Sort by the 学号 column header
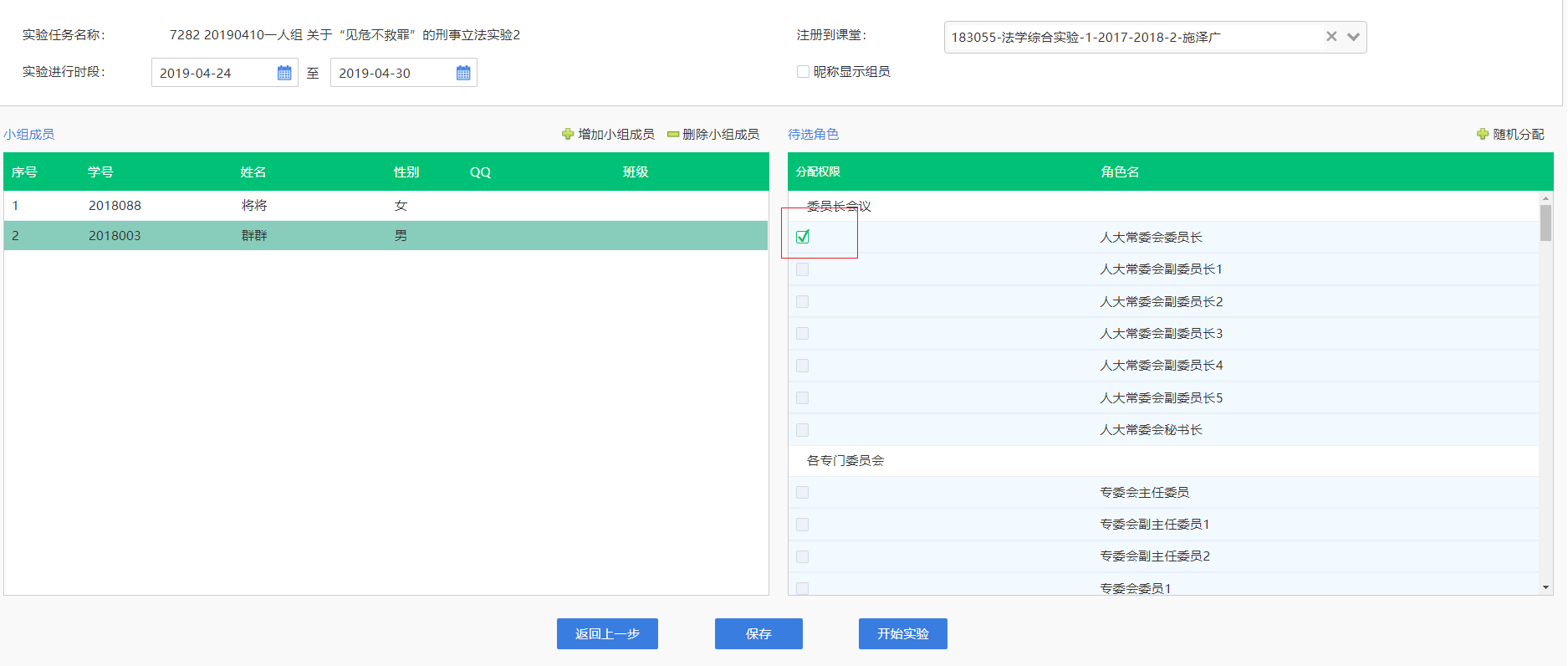Screen dimensions: 1568x666 100,172
